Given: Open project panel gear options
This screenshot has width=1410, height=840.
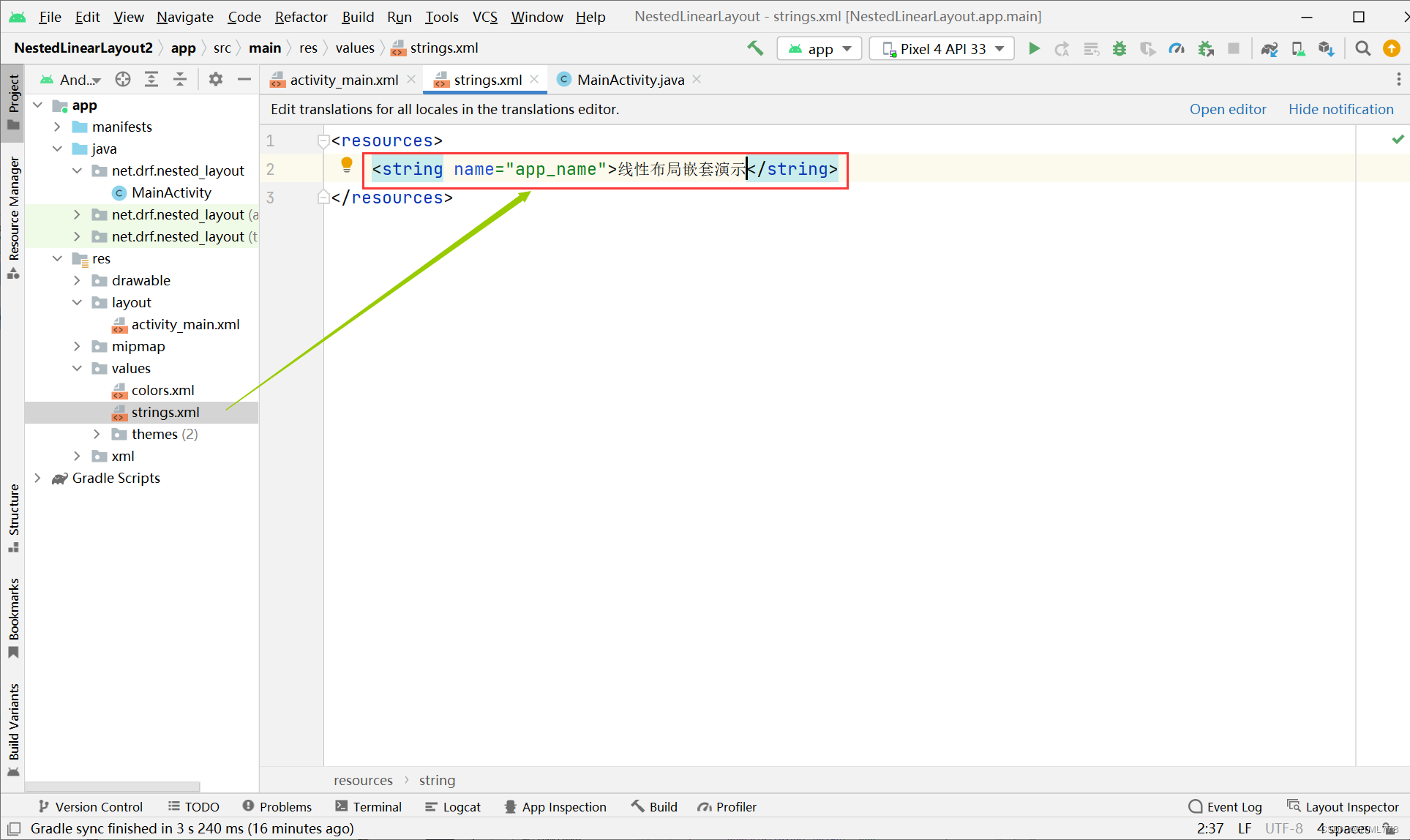Looking at the screenshot, I should click(215, 79).
